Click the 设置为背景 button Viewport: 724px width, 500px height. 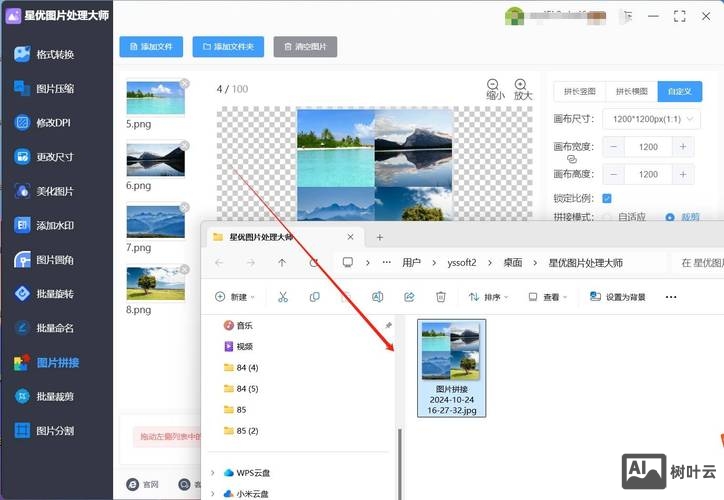618,297
